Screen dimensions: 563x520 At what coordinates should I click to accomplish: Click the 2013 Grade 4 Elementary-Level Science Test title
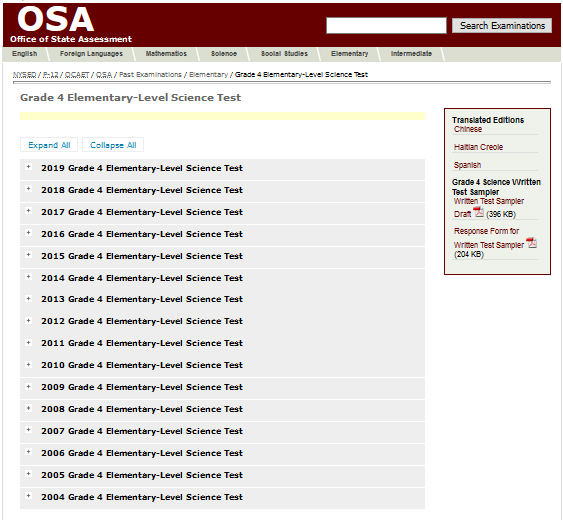point(142,299)
